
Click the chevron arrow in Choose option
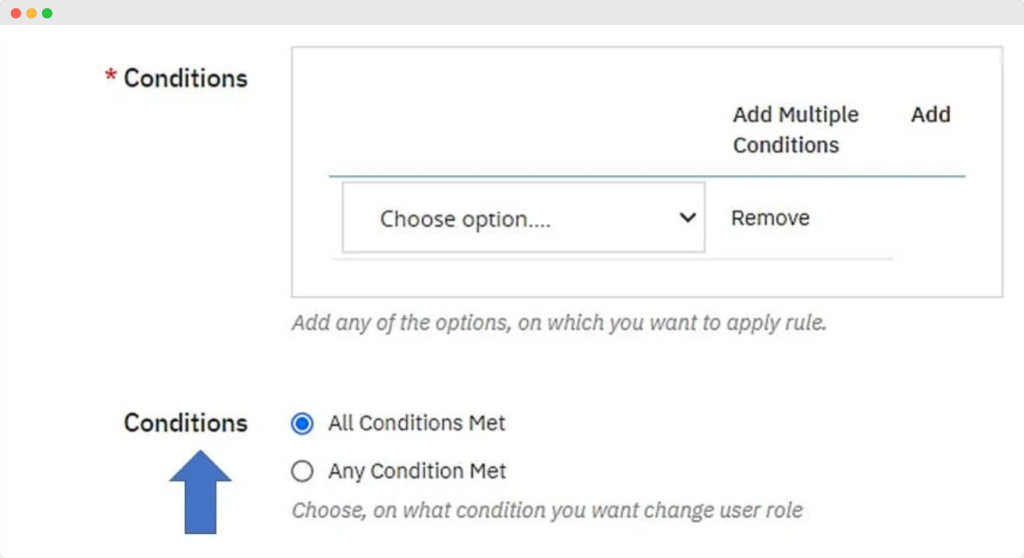(x=687, y=217)
